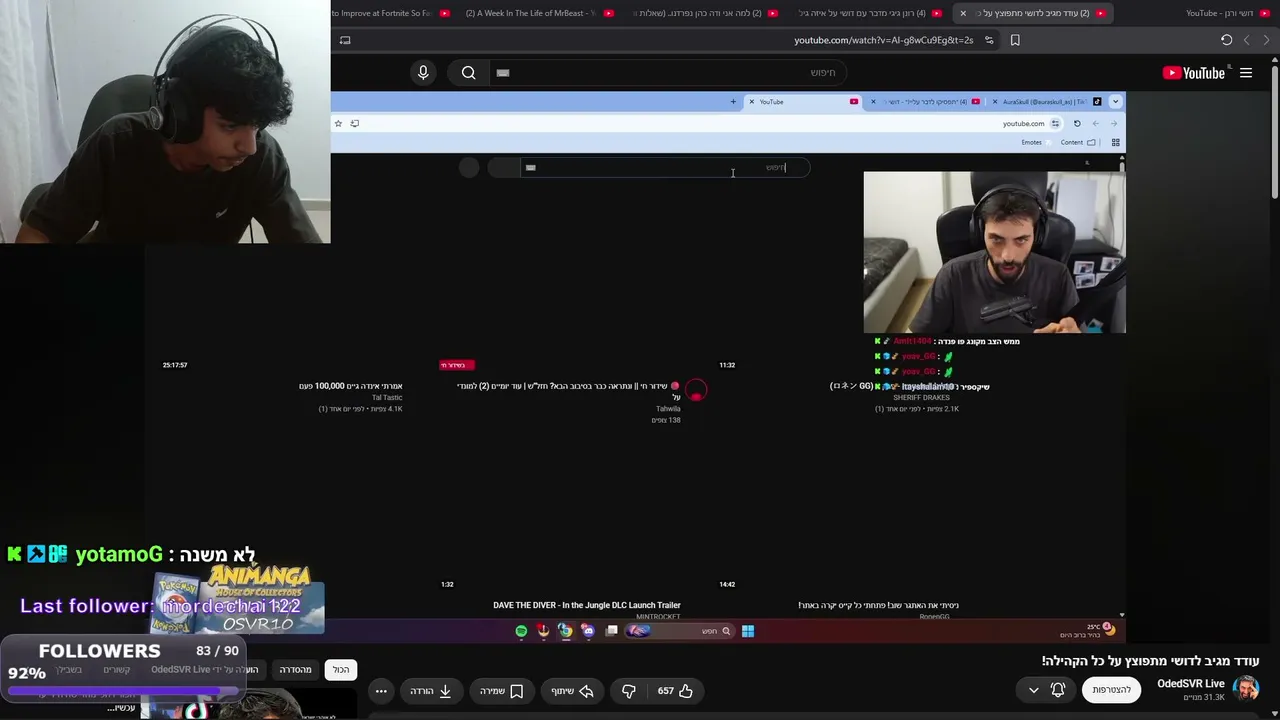Open the apps grid icon in inner browser
1280x720 pixels.
pyautogui.click(x=1116, y=142)
